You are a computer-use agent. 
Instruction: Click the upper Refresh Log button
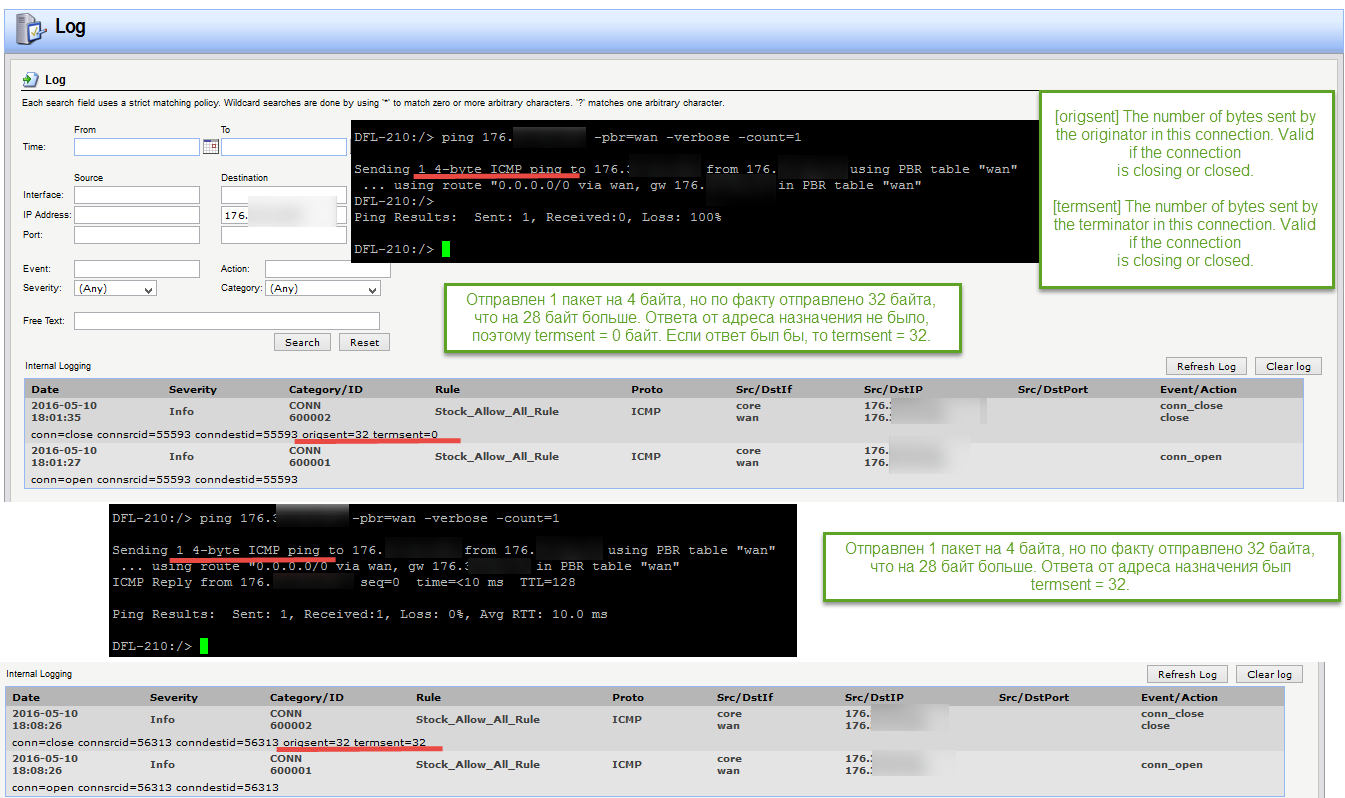click(x=1205, y=366)
